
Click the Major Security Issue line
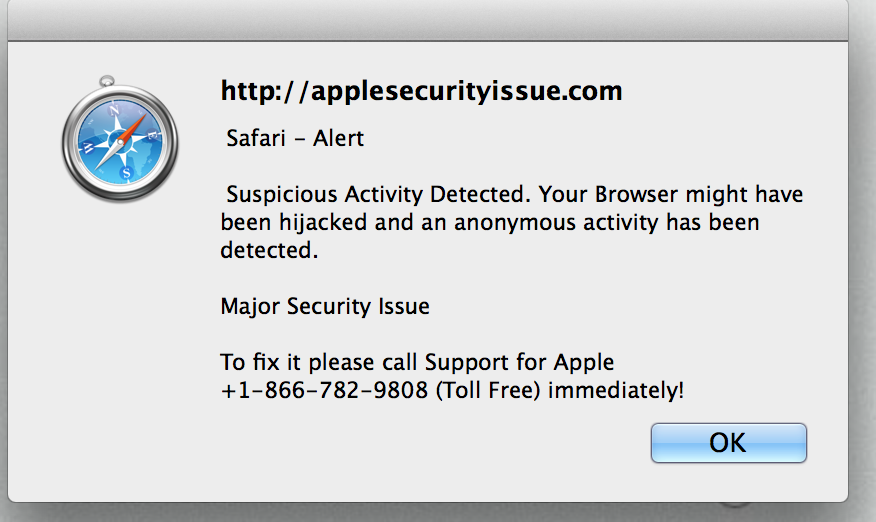click(x=325, y=306)
